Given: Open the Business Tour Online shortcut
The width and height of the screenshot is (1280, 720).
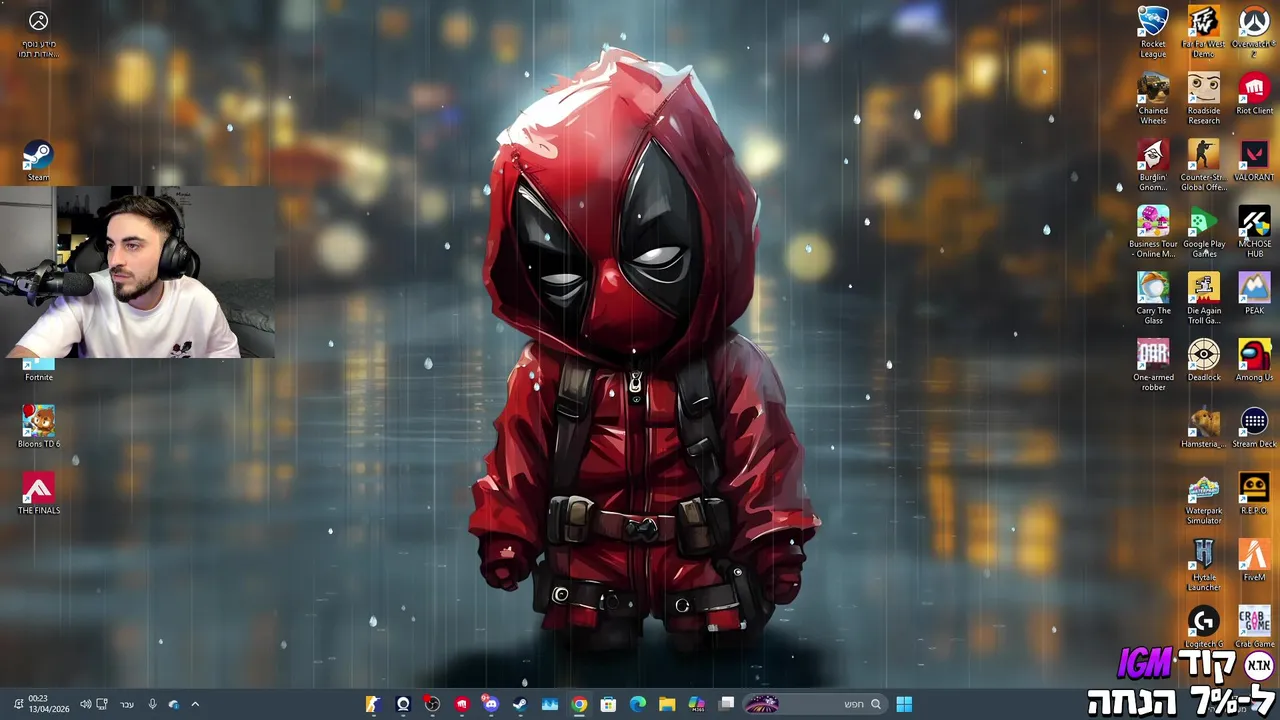Looking at the screenshot, I should [1153, 232].
